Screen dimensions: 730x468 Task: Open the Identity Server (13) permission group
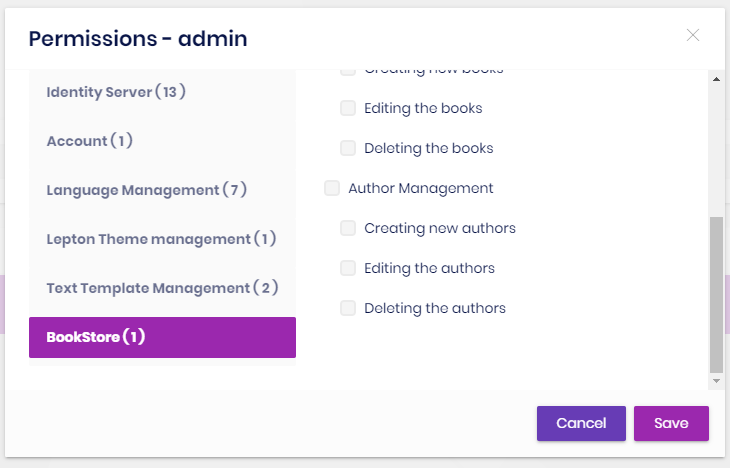(x=162, y=92)
